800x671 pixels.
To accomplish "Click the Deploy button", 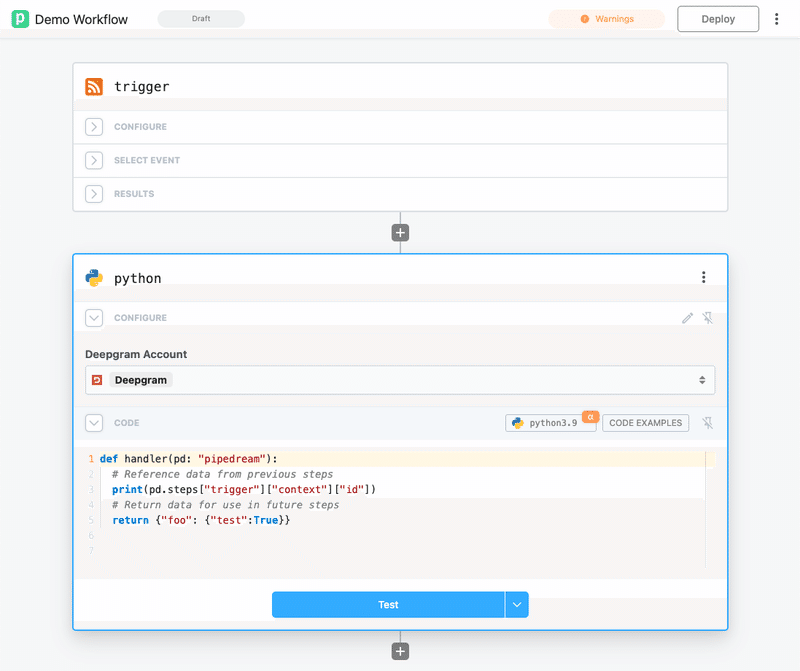I will click(x=718, y=19).
